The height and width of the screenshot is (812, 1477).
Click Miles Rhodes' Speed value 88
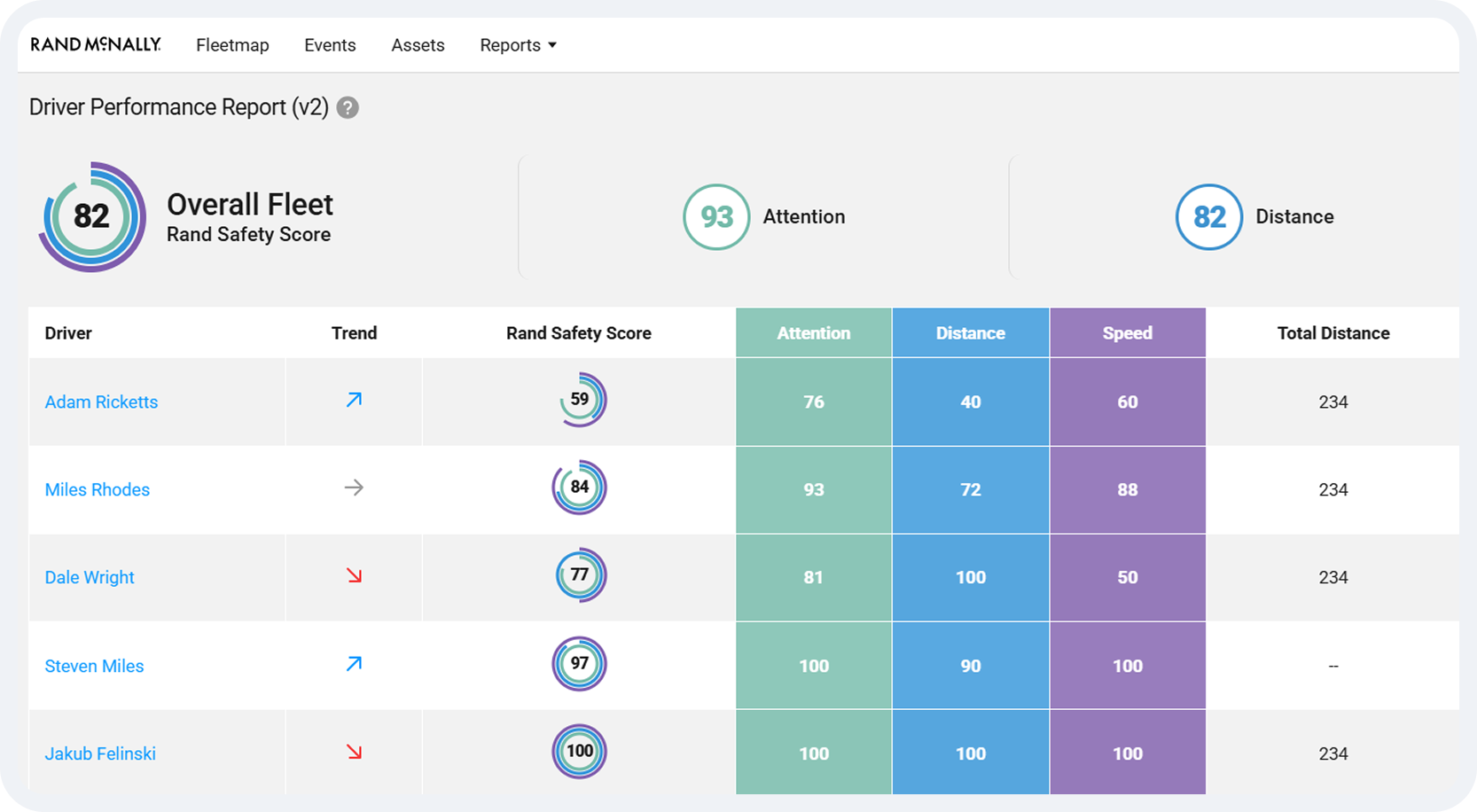pyautogui.click(x=1128, y=489)
